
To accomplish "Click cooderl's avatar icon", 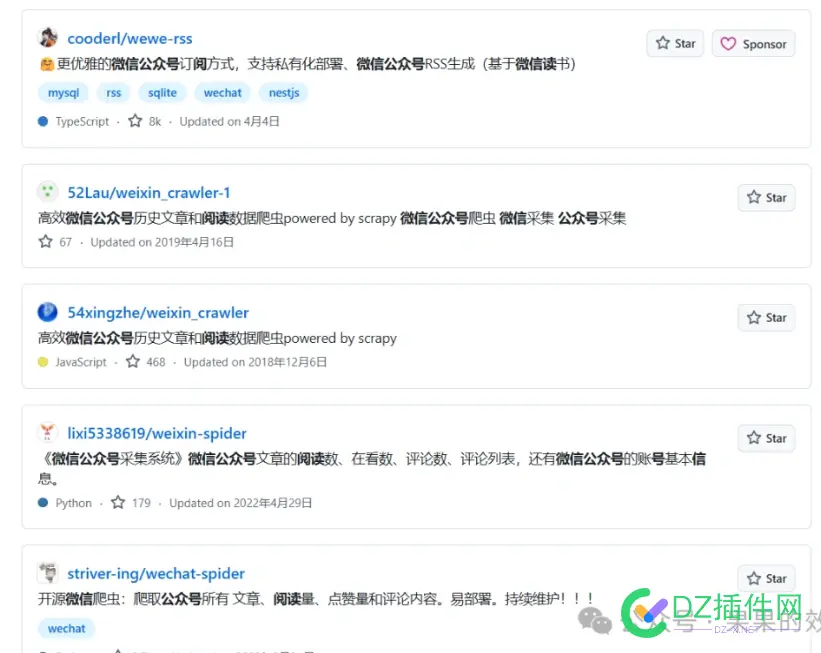I will (47, 37).
